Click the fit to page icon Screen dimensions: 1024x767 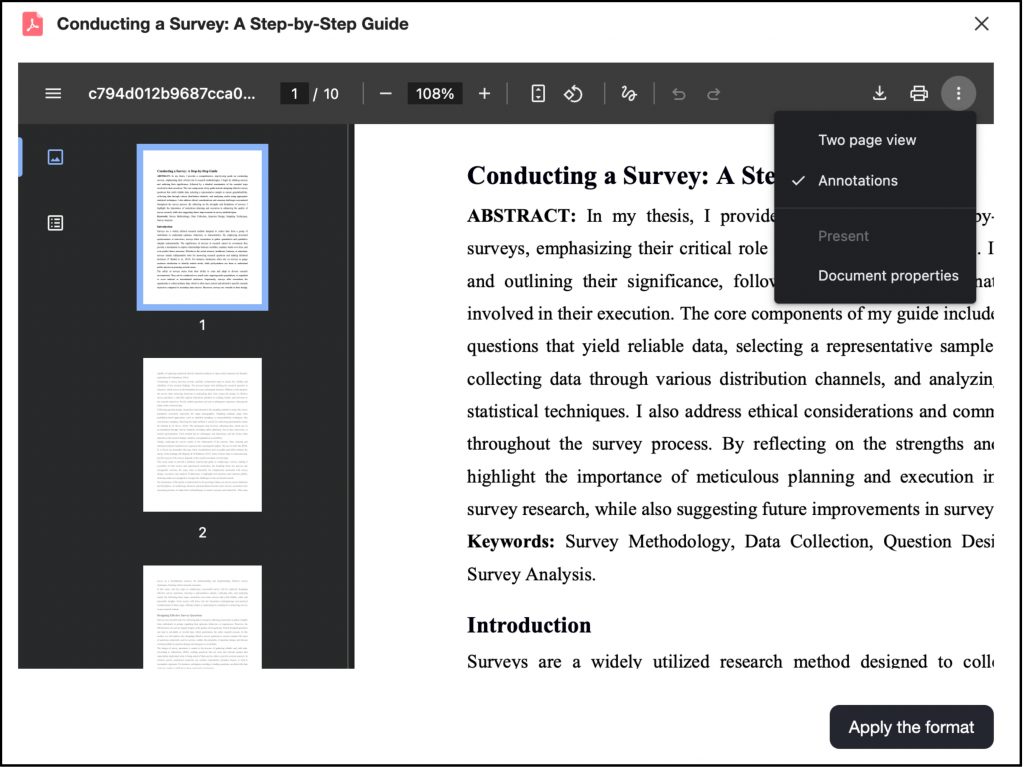(x=537, y=93)
